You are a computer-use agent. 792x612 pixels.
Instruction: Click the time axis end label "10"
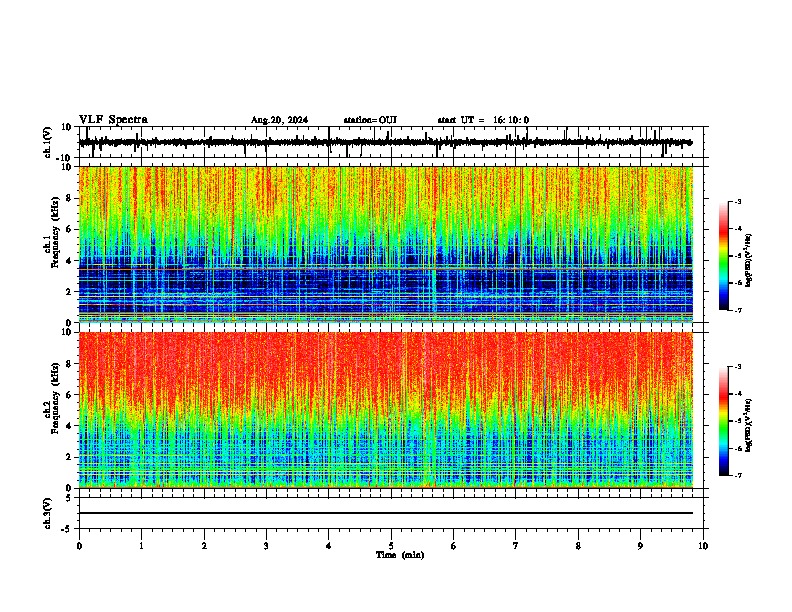(x=703, y=546)
